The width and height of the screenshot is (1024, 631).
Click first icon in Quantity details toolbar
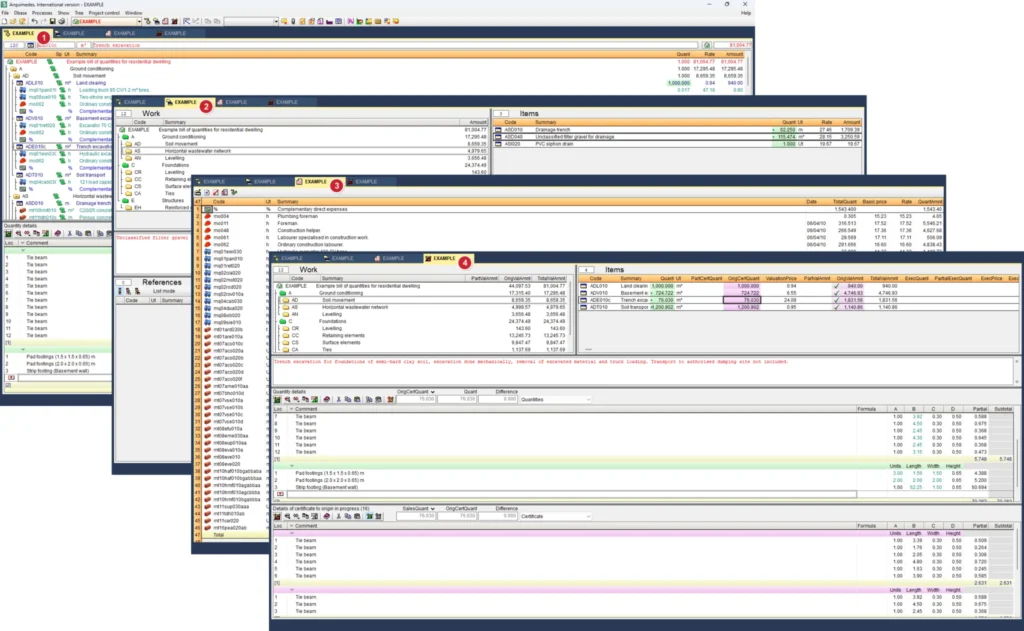(278, 399)
